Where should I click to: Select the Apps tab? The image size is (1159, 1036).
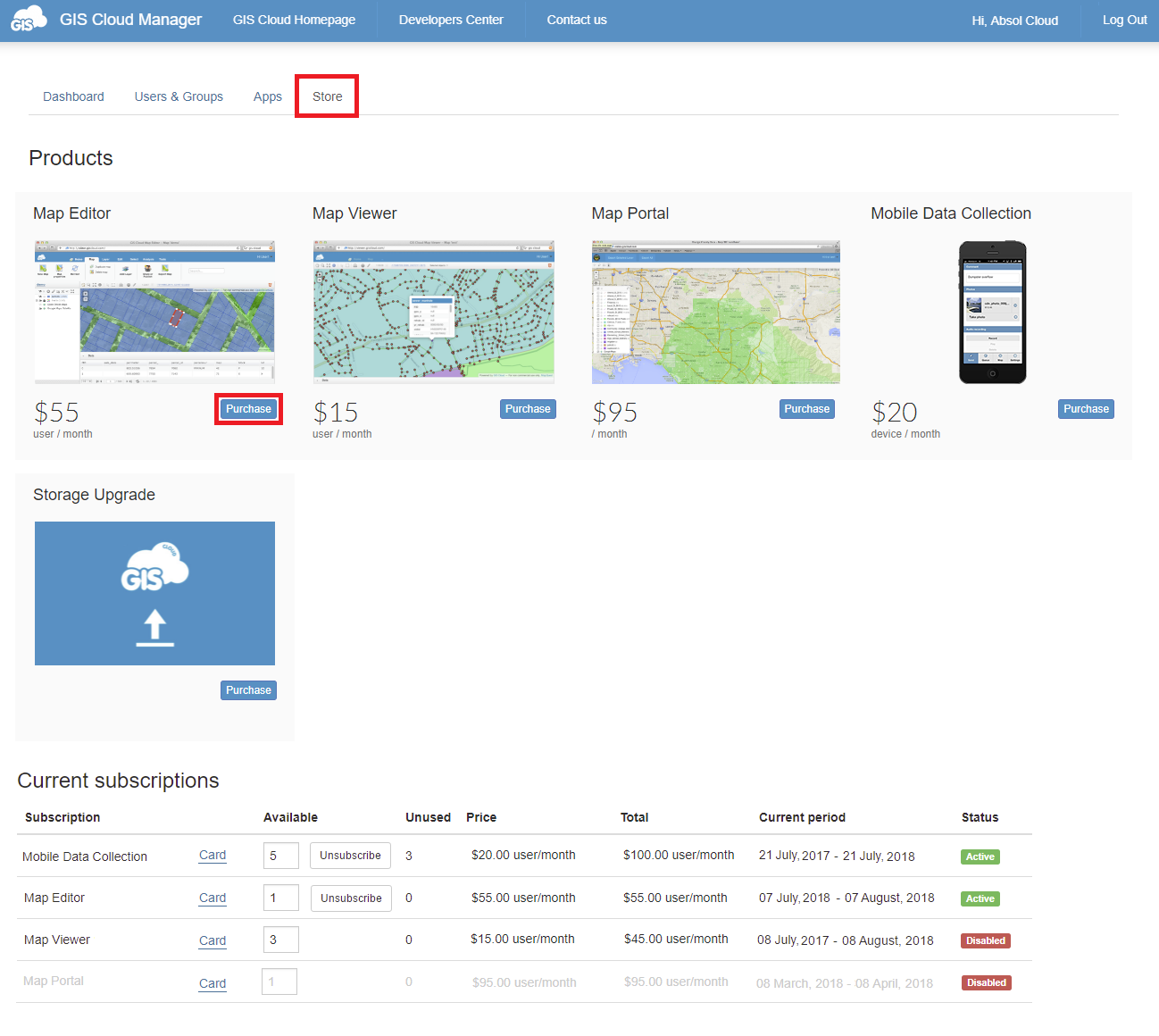click(x=268, y=96)
